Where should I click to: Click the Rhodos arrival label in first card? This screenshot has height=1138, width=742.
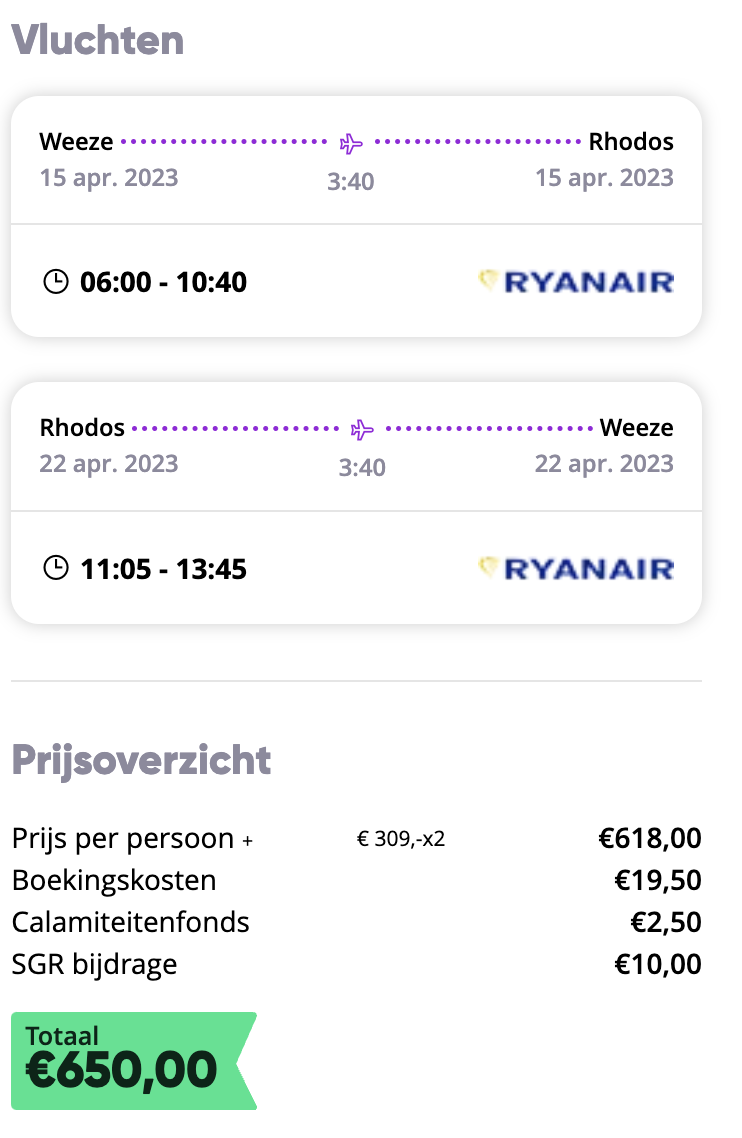click(631, 142)
